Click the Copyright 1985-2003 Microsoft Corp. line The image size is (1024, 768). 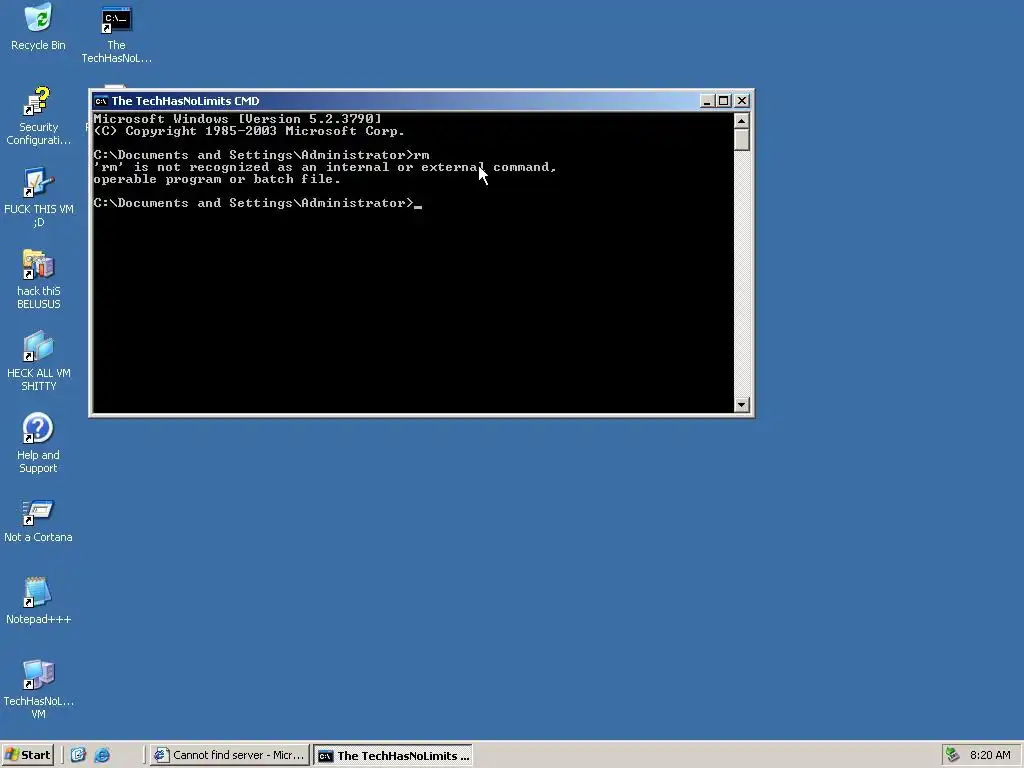[249, 131]
